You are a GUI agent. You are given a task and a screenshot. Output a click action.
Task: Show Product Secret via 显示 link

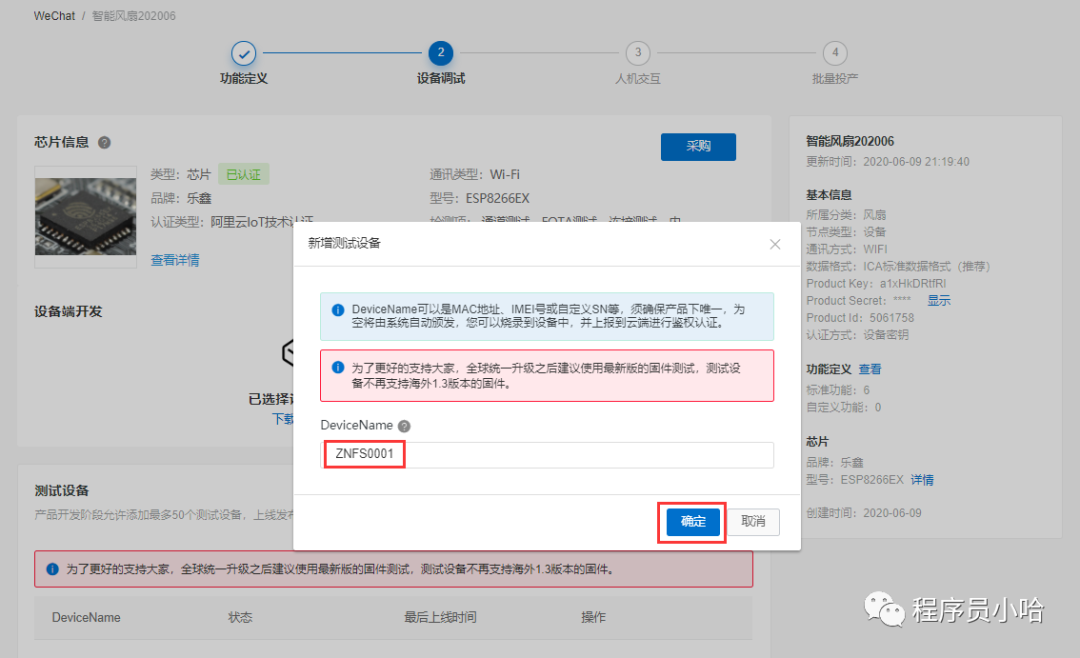[938, 300]
